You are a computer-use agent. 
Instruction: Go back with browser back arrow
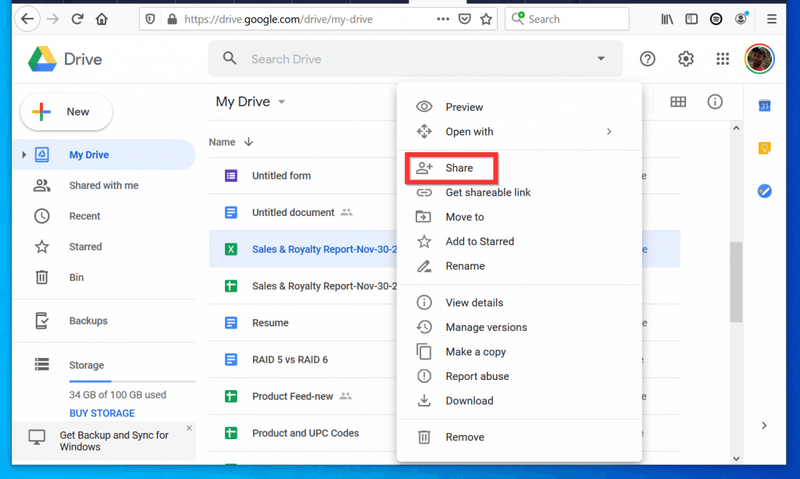27,19
